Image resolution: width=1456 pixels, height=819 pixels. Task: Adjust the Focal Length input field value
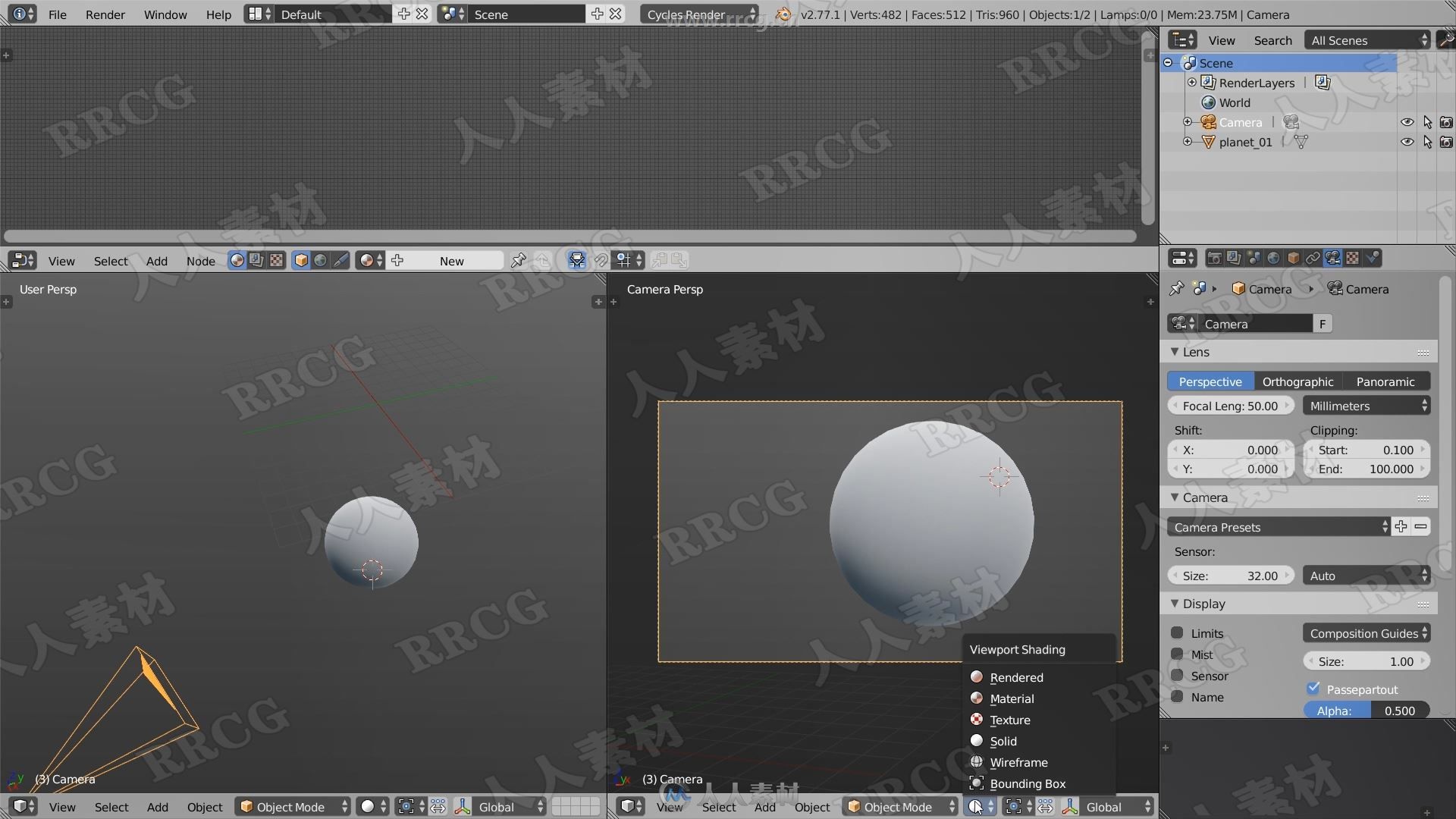point(1231,405)
